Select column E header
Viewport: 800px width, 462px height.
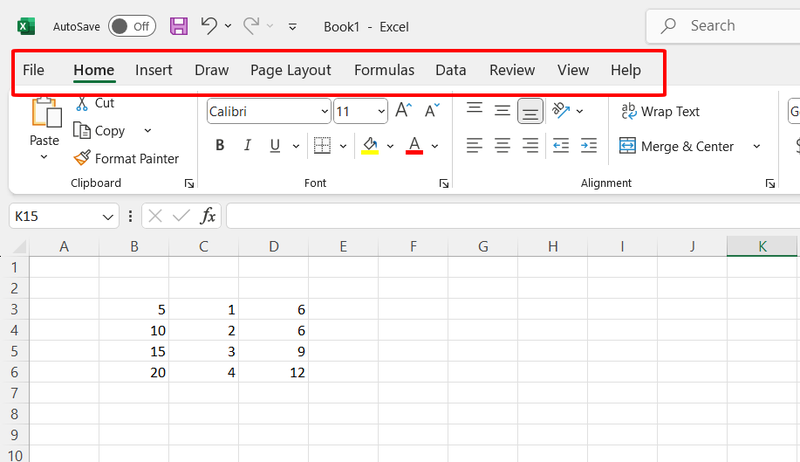(343, 247)
